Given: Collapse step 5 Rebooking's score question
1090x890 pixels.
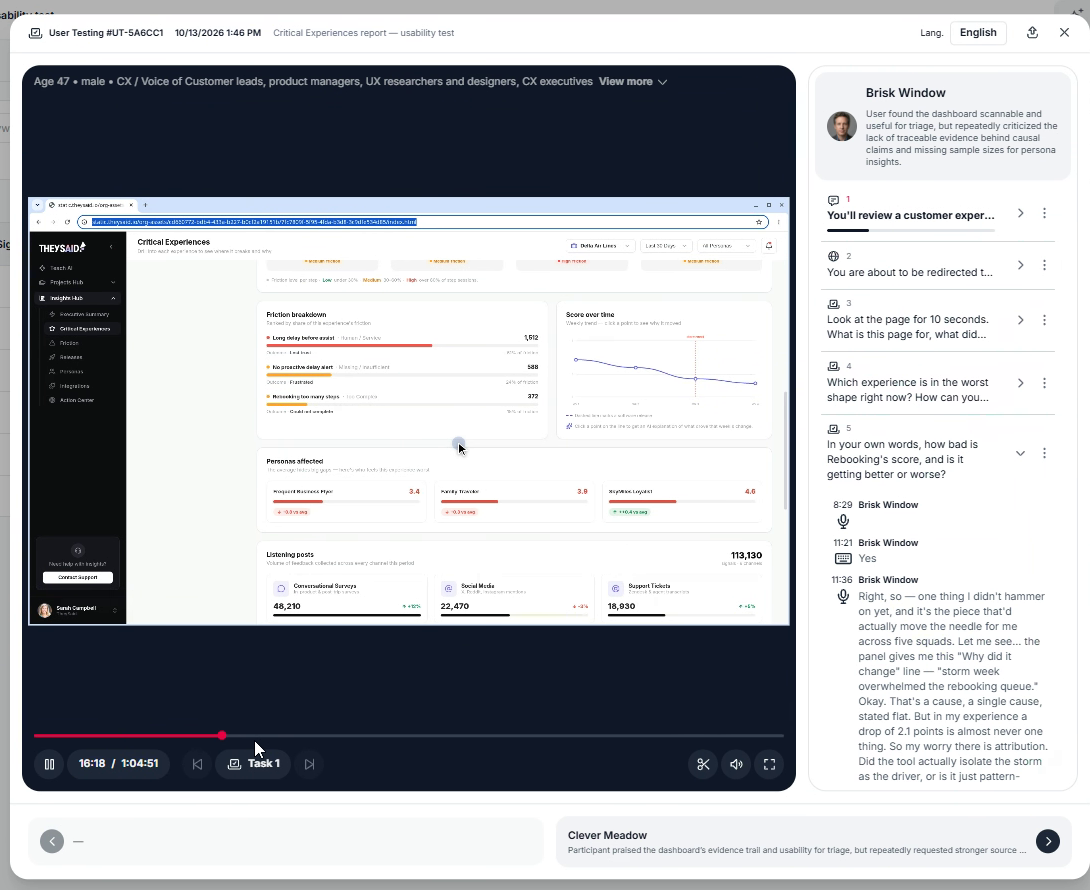Looking at the screenshot, I should 1020,453.
